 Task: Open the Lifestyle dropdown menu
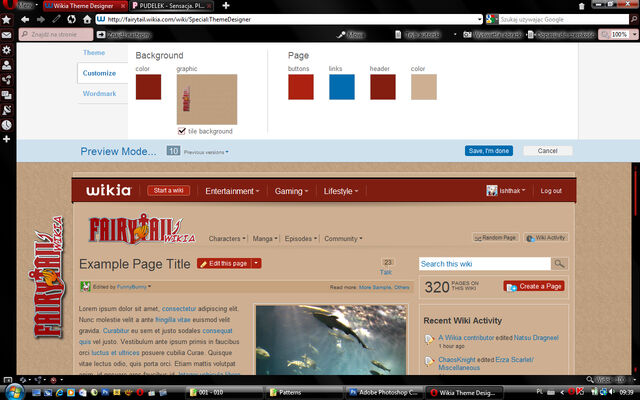(340, 191)
